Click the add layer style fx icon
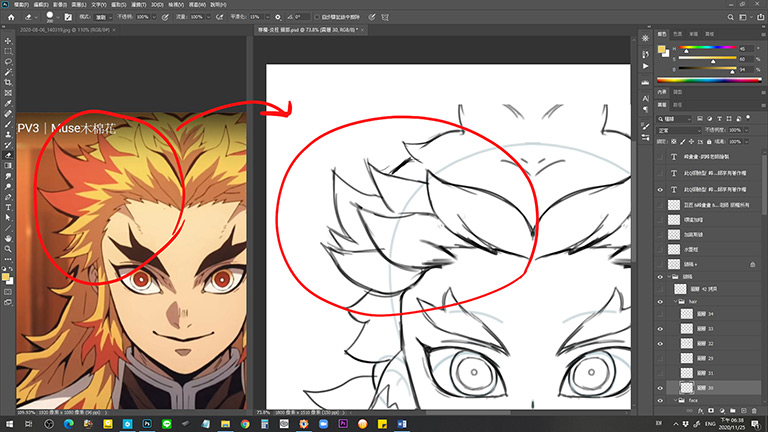Viewport: 768px width, 432px height. [x=700, y=410]
